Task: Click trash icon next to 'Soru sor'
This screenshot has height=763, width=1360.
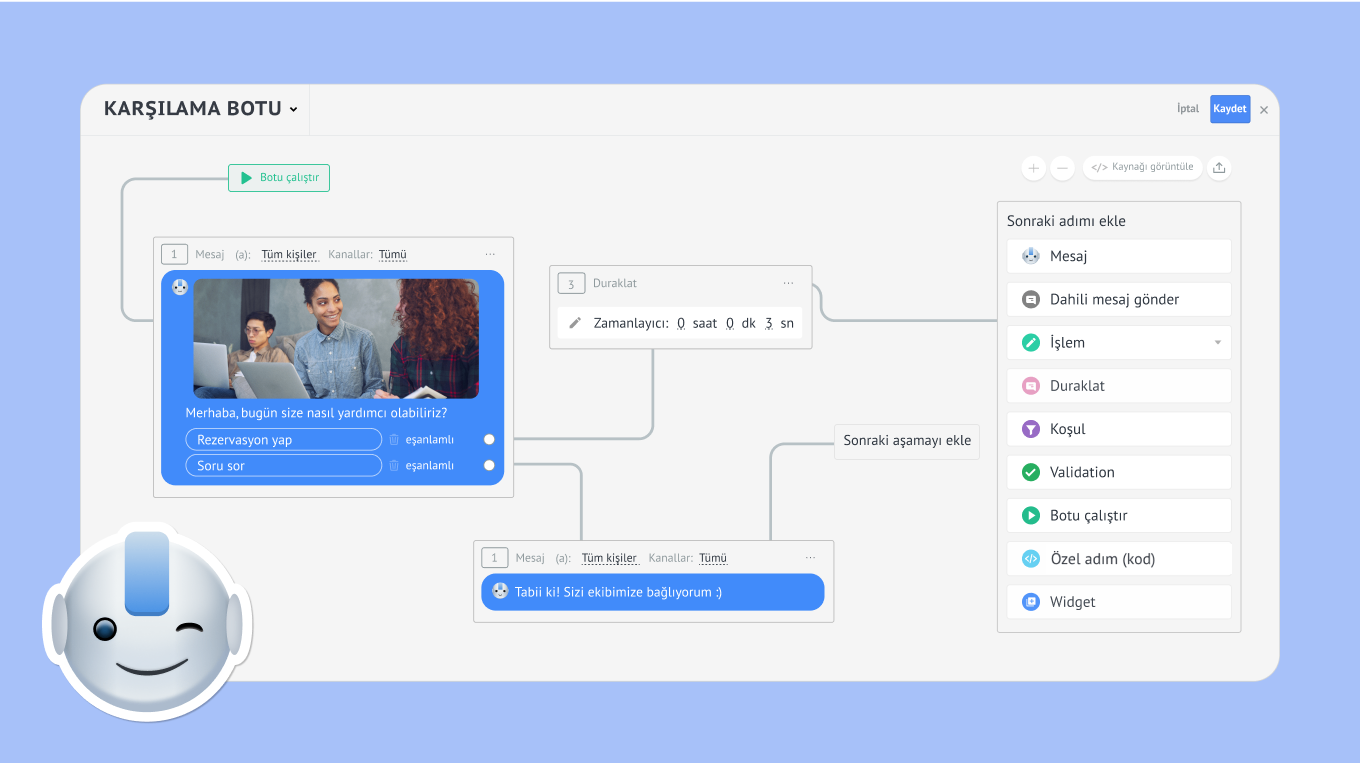Action: (394, 466)
